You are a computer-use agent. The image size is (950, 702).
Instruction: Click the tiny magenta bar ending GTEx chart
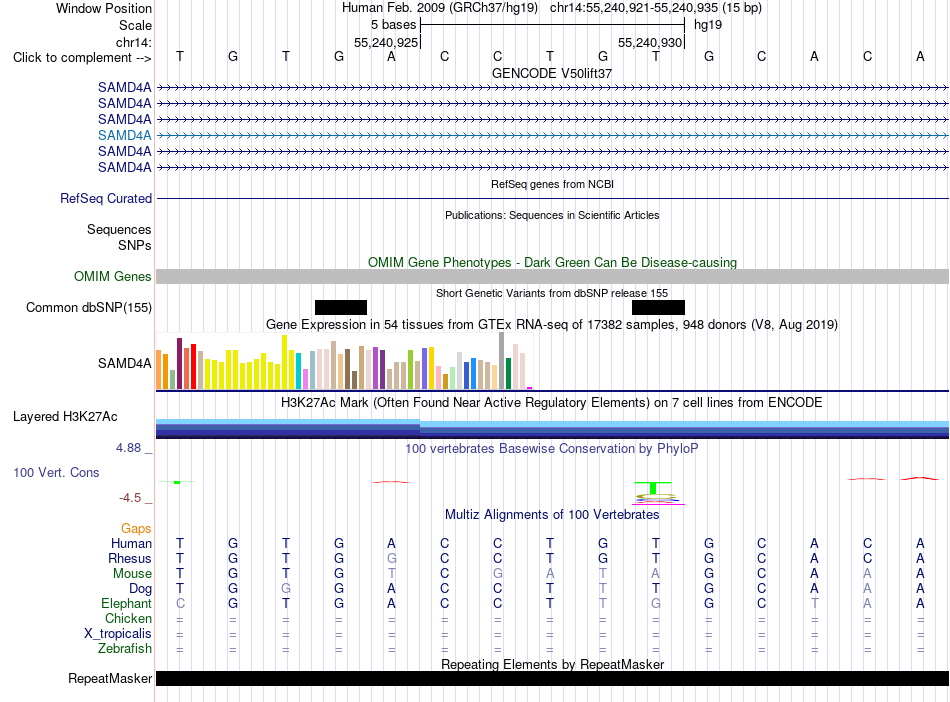pyautogui.click(x=530, y=388)
